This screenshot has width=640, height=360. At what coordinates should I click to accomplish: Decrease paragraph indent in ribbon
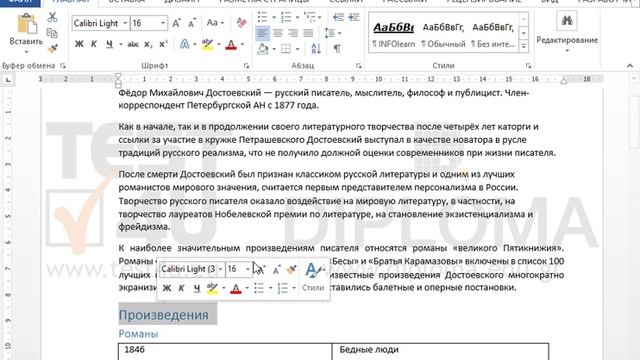pos(338,17)
